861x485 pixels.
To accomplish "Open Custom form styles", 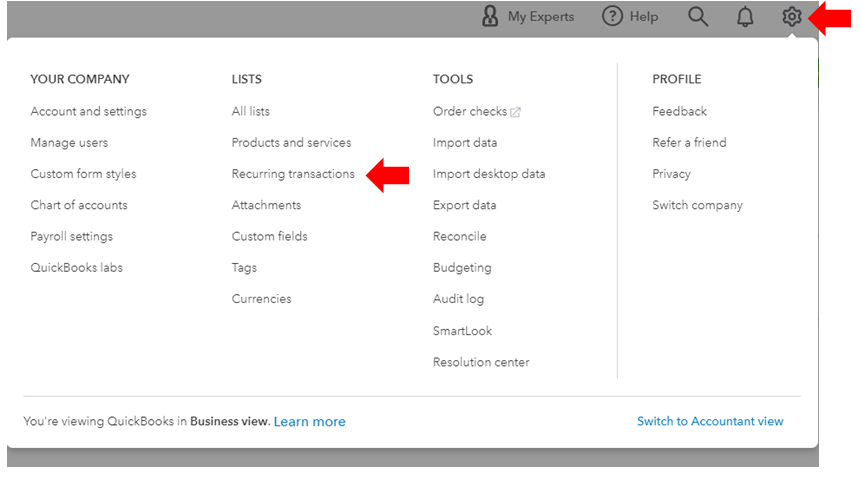I will [83, 174].
